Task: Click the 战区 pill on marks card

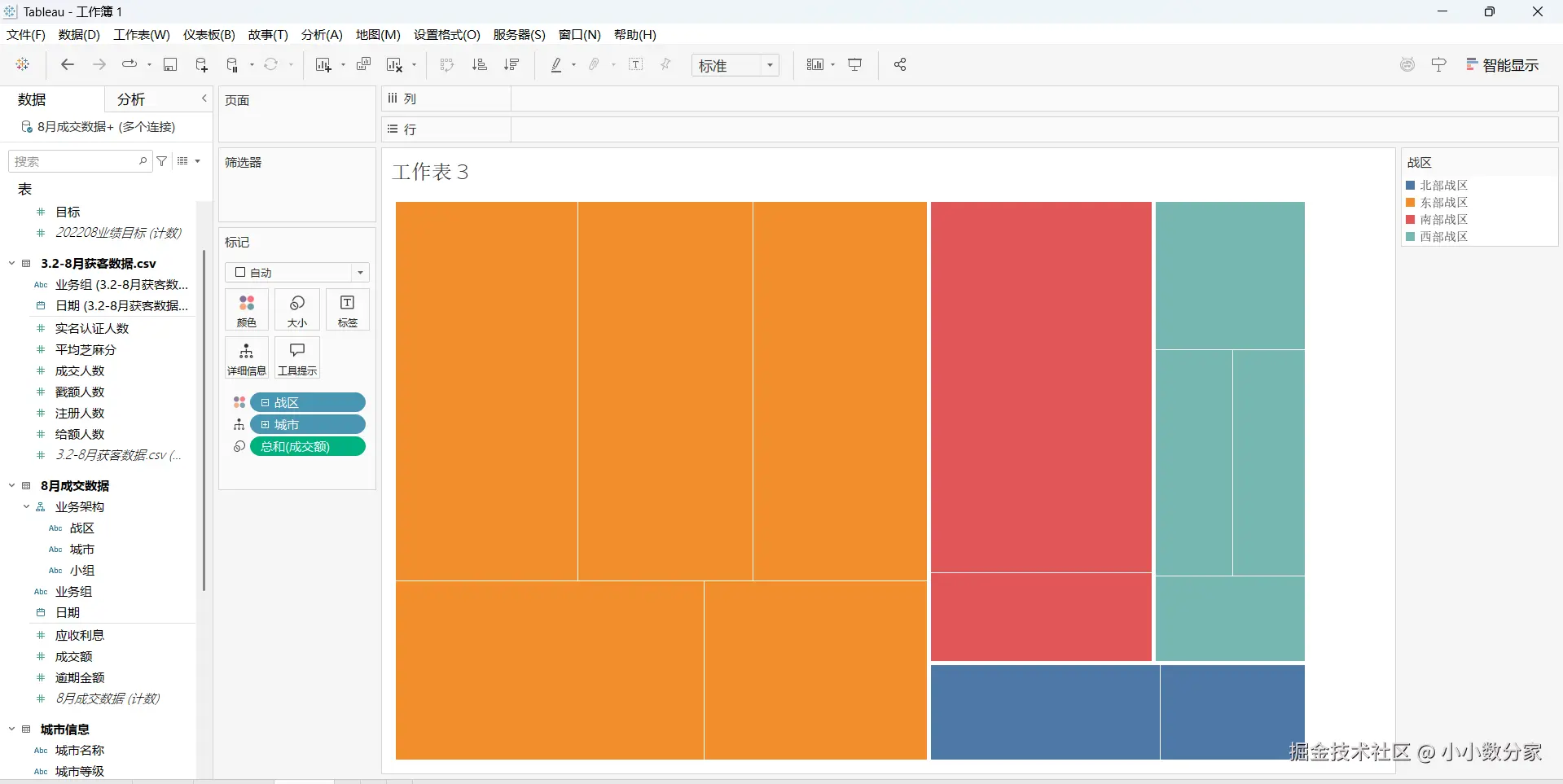Action: click(308, 403)
